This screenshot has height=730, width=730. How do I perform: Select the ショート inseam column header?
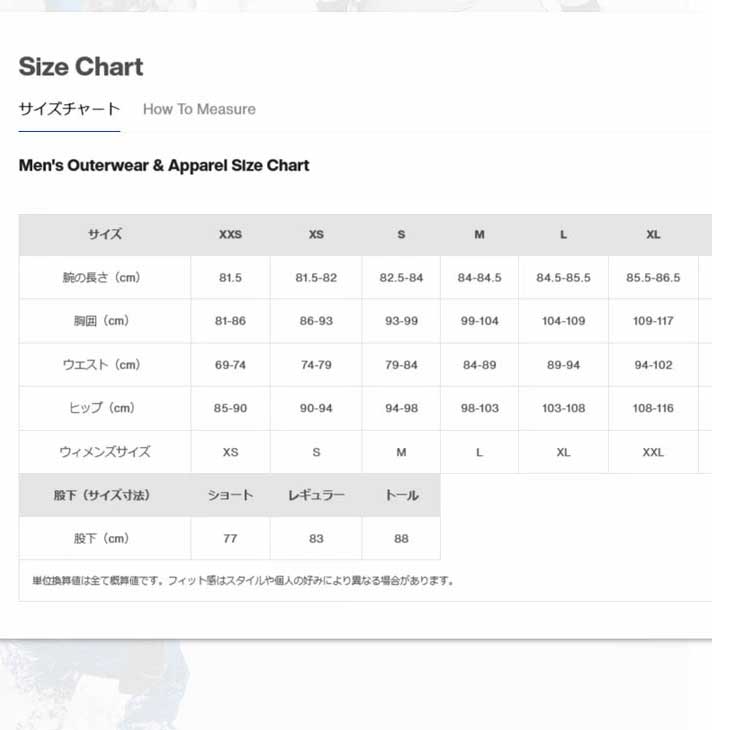(x=230, y=495)
